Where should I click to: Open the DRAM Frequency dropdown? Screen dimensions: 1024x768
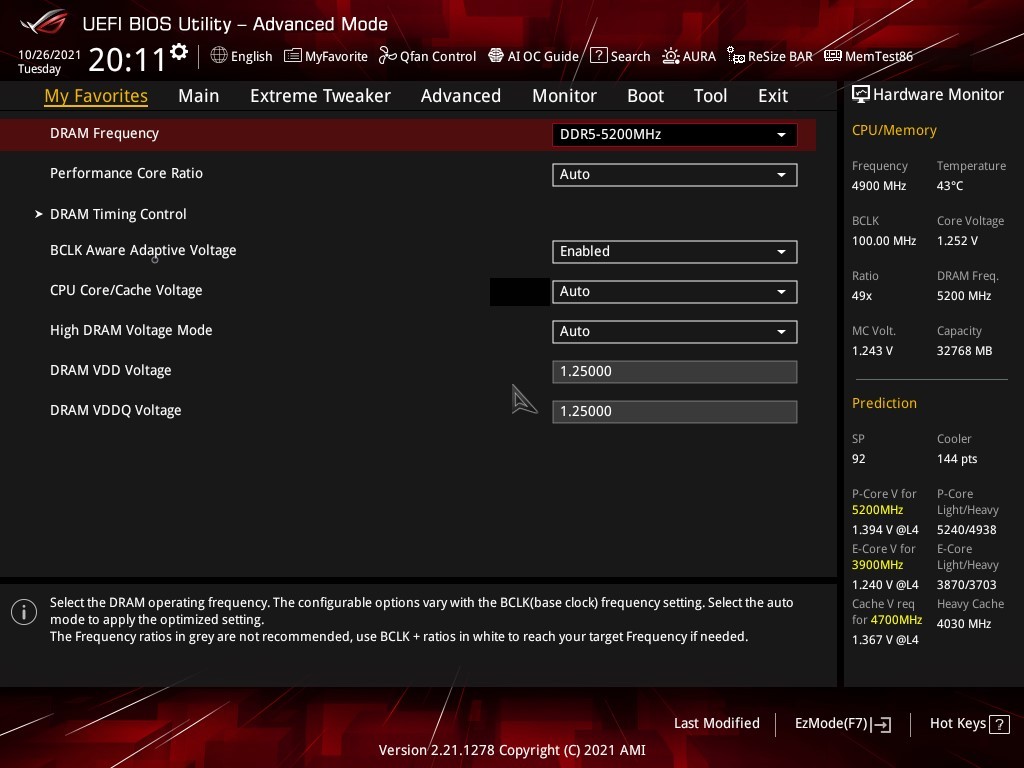coord(675,135)
